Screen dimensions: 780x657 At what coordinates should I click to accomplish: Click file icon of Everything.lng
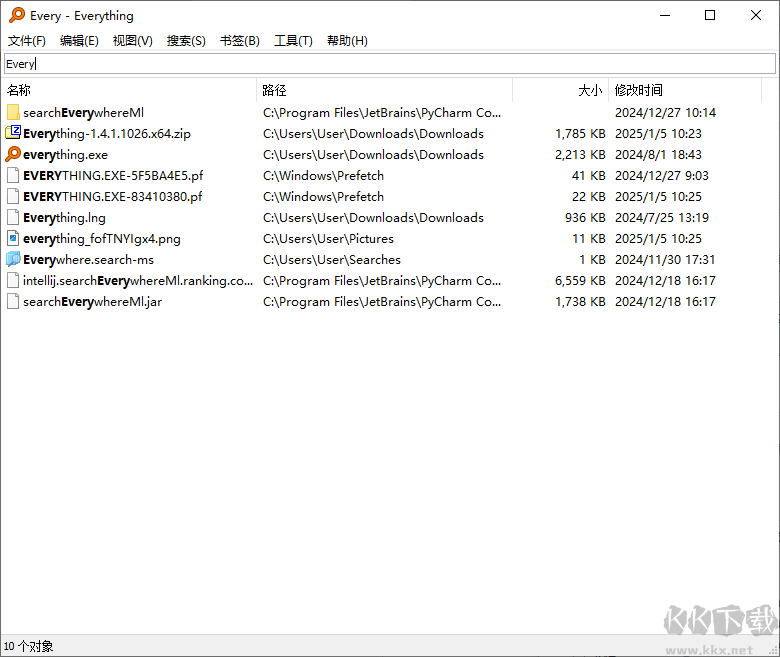coord(13,217)
